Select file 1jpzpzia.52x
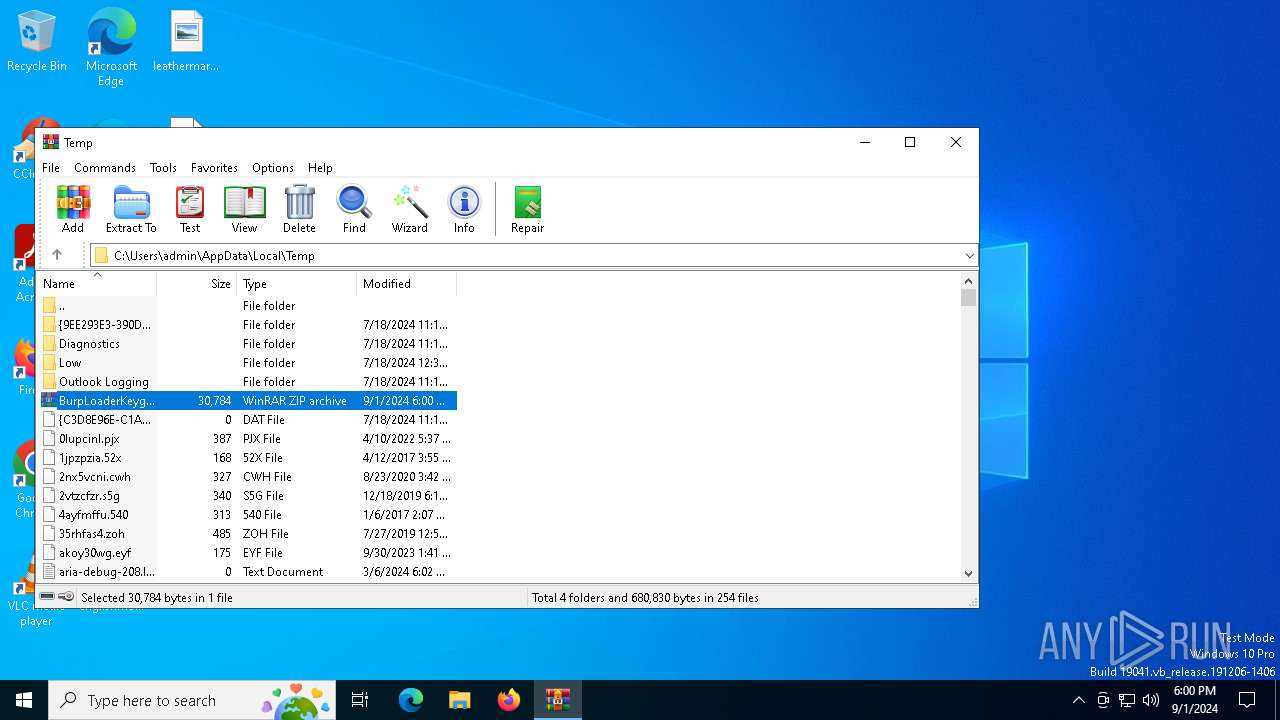This screenshot has width=1280, height=720. pyautogui.click(x=248, y=458)
